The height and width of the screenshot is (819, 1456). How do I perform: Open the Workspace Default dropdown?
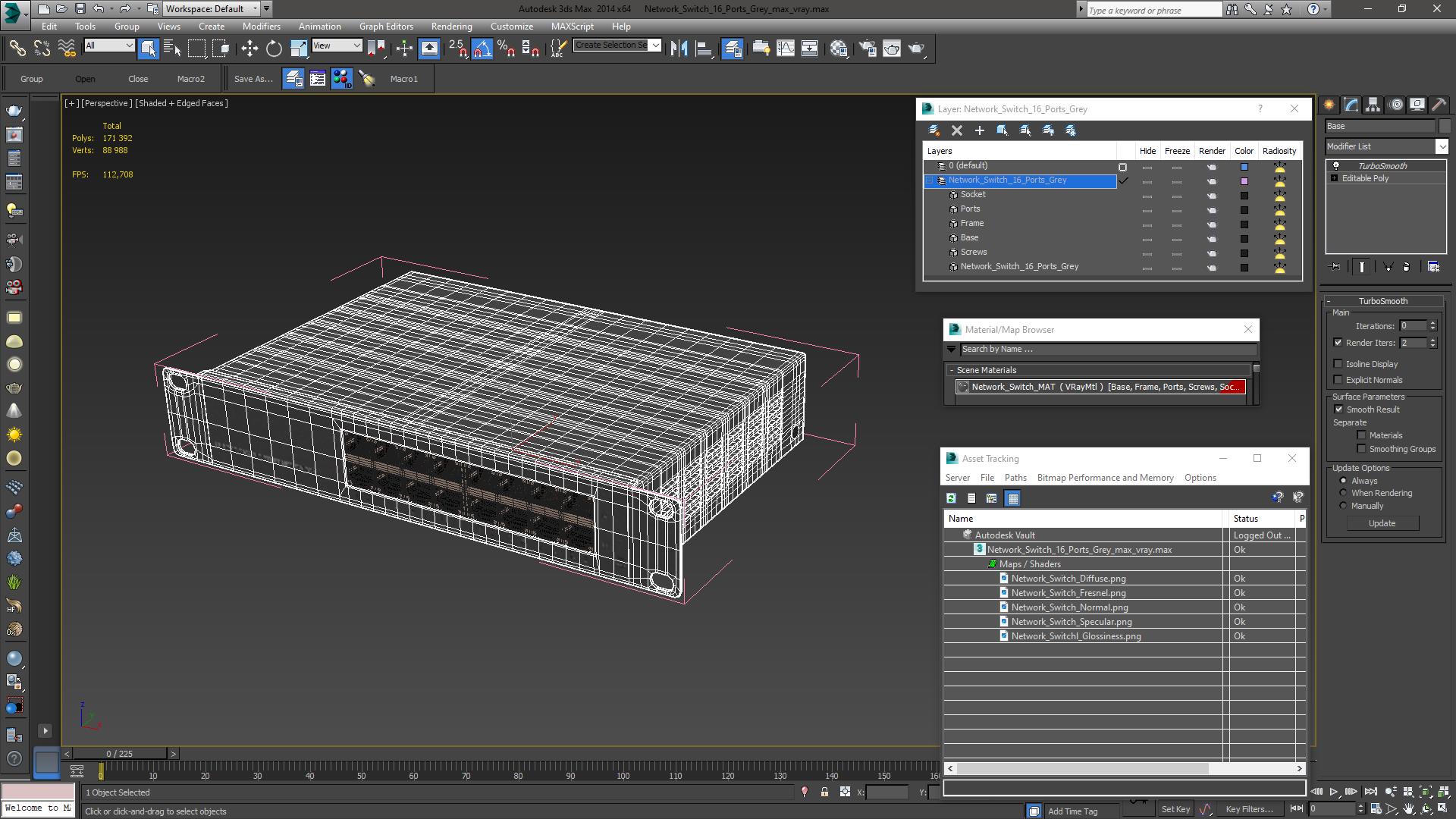212,9
